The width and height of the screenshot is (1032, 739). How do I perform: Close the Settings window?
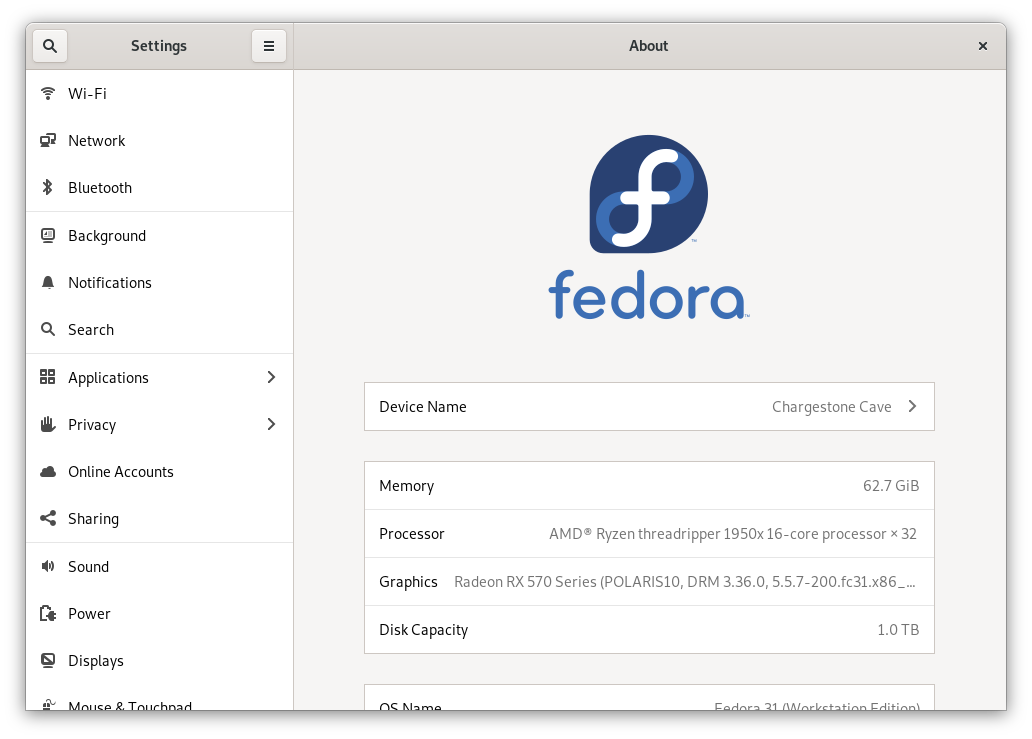coord(983,46)
